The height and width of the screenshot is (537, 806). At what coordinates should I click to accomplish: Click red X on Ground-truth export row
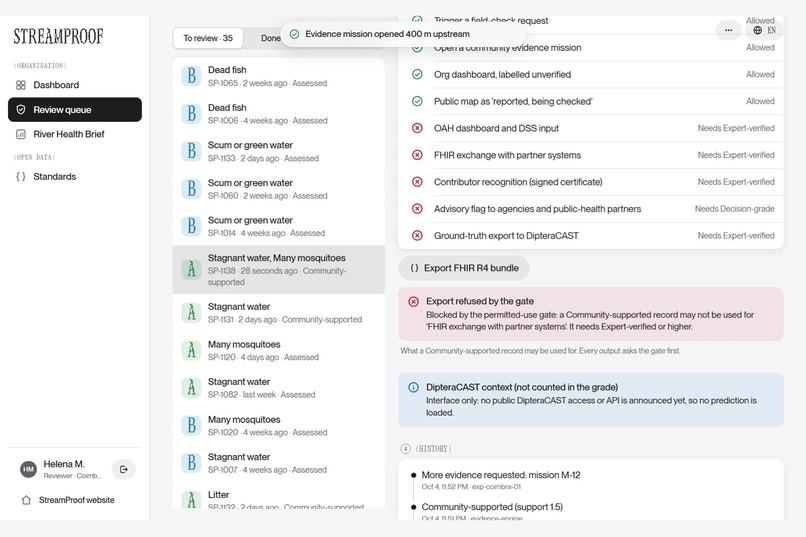click(x=417, y=235)
